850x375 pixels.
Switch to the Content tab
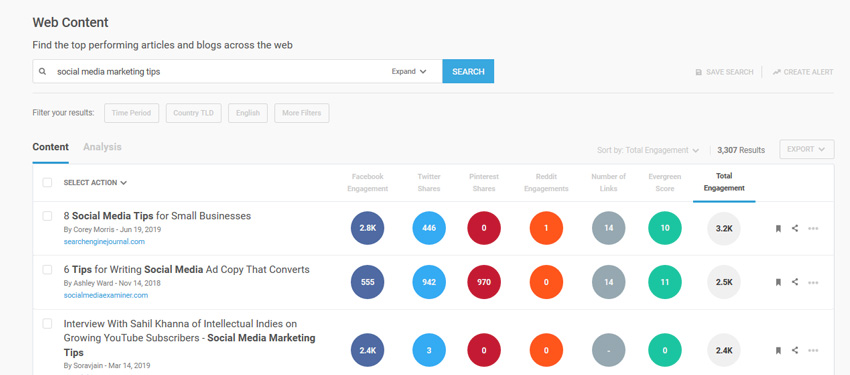(50, 147)
